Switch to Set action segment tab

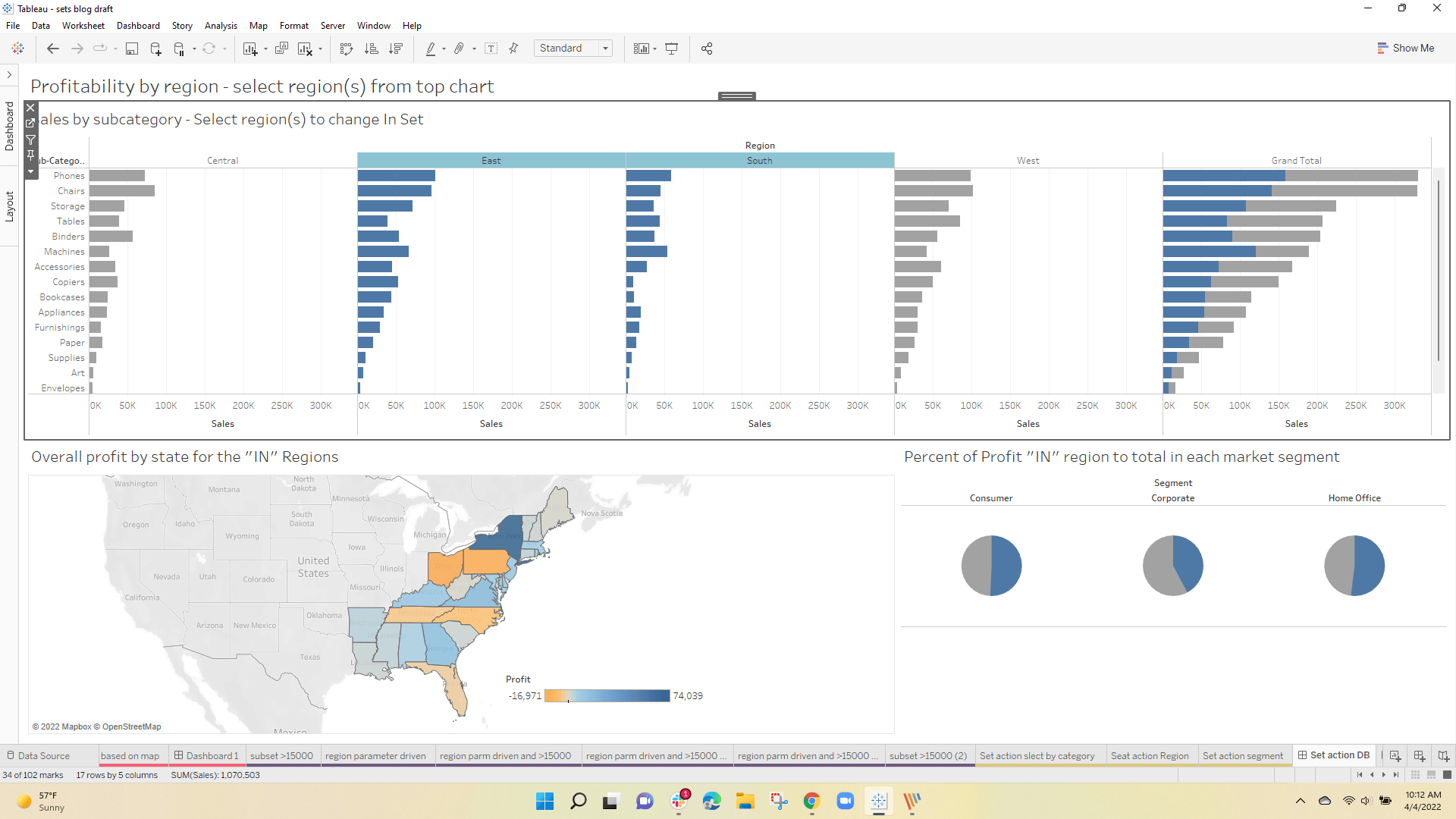click(1242, 756)
